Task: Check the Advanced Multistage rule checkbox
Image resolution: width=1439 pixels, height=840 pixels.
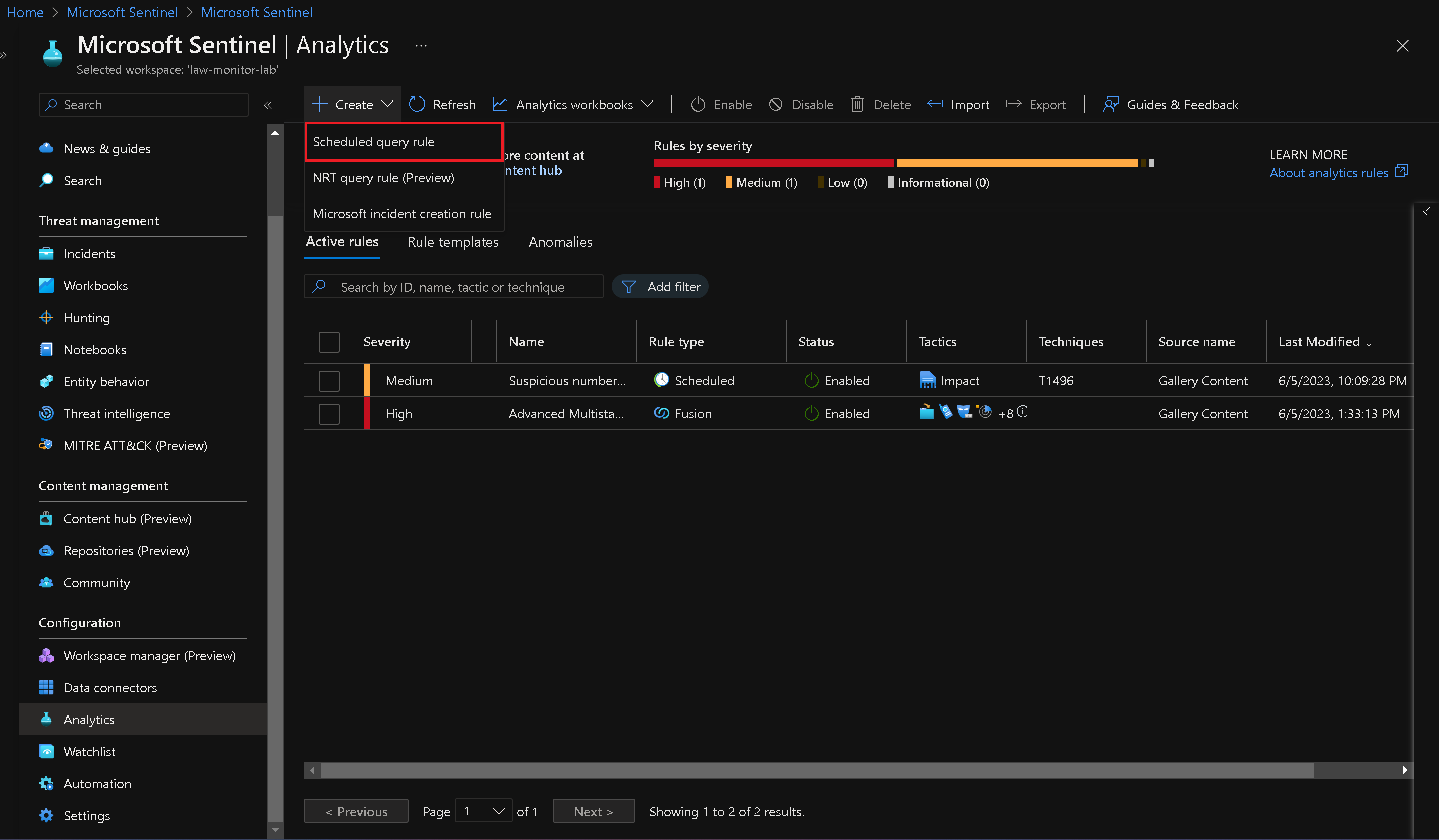Action: pyautogui.click(x=329, y=414)
